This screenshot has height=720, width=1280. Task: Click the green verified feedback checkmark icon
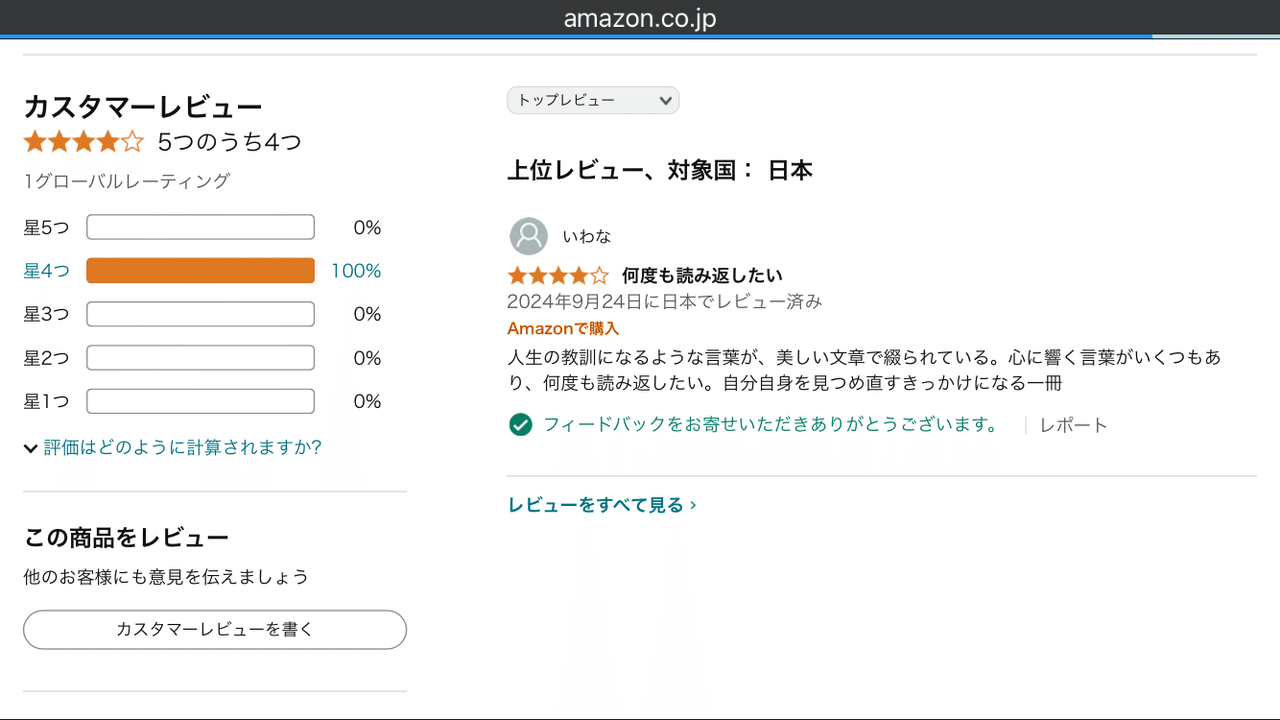[x=520, y=424]
